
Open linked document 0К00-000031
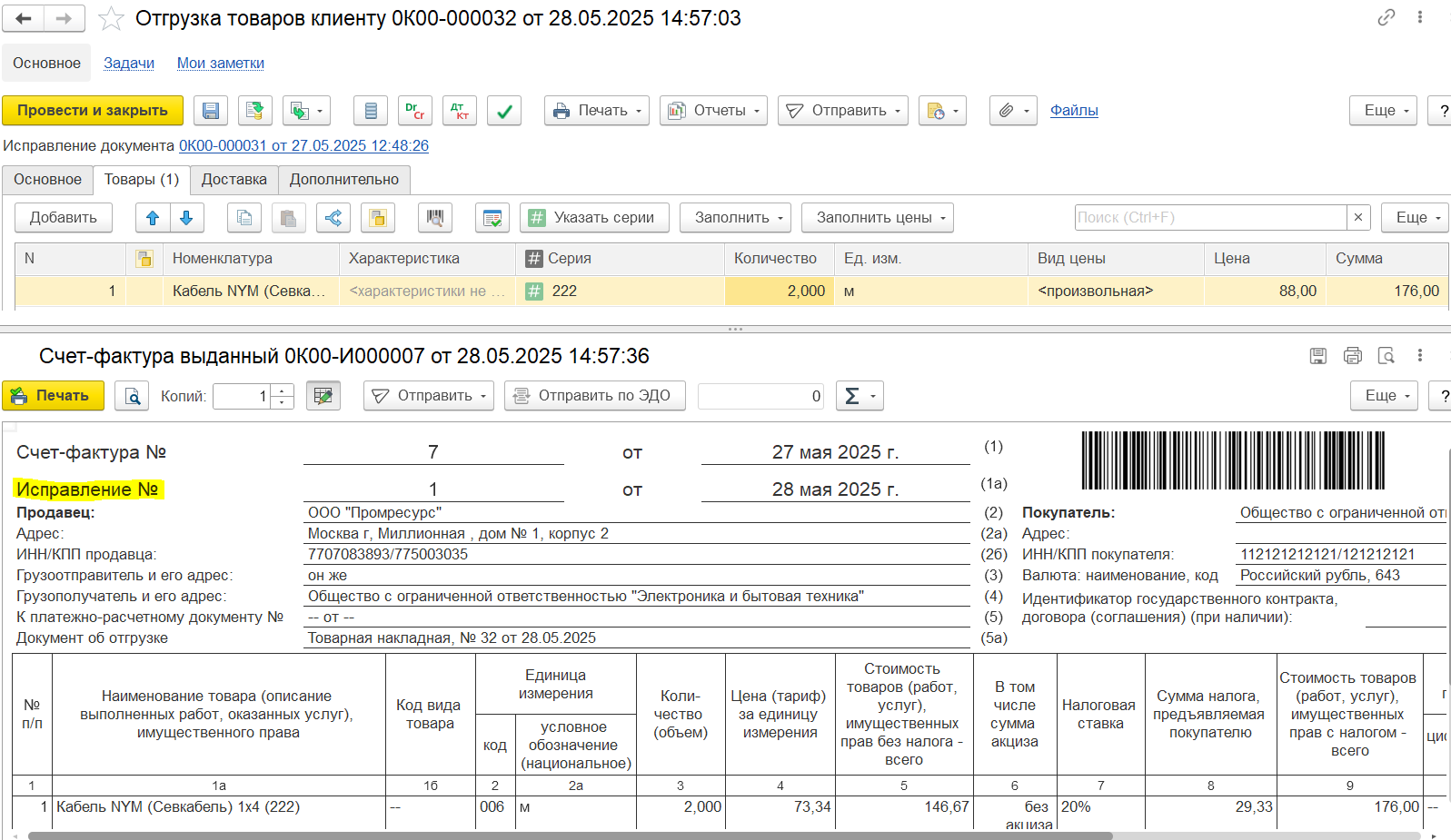[x=303, y=146]
